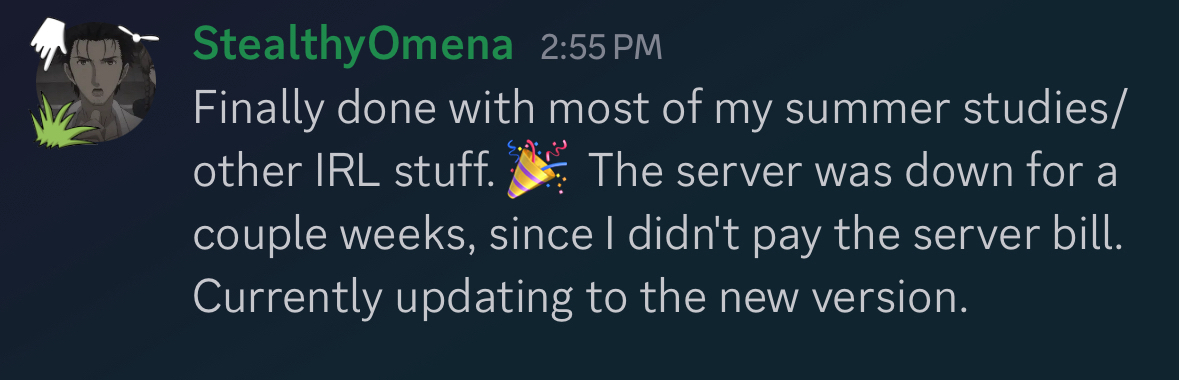Click the pointing hand avatar decoration

point(50,44)
